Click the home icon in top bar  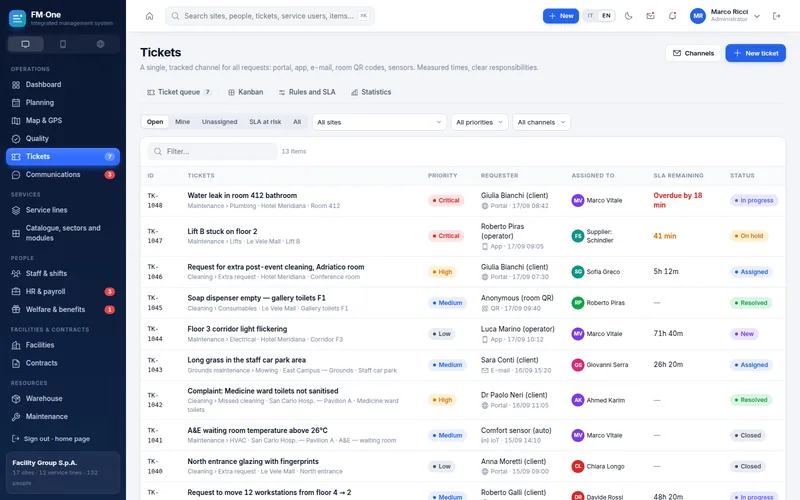pos(149,16)
